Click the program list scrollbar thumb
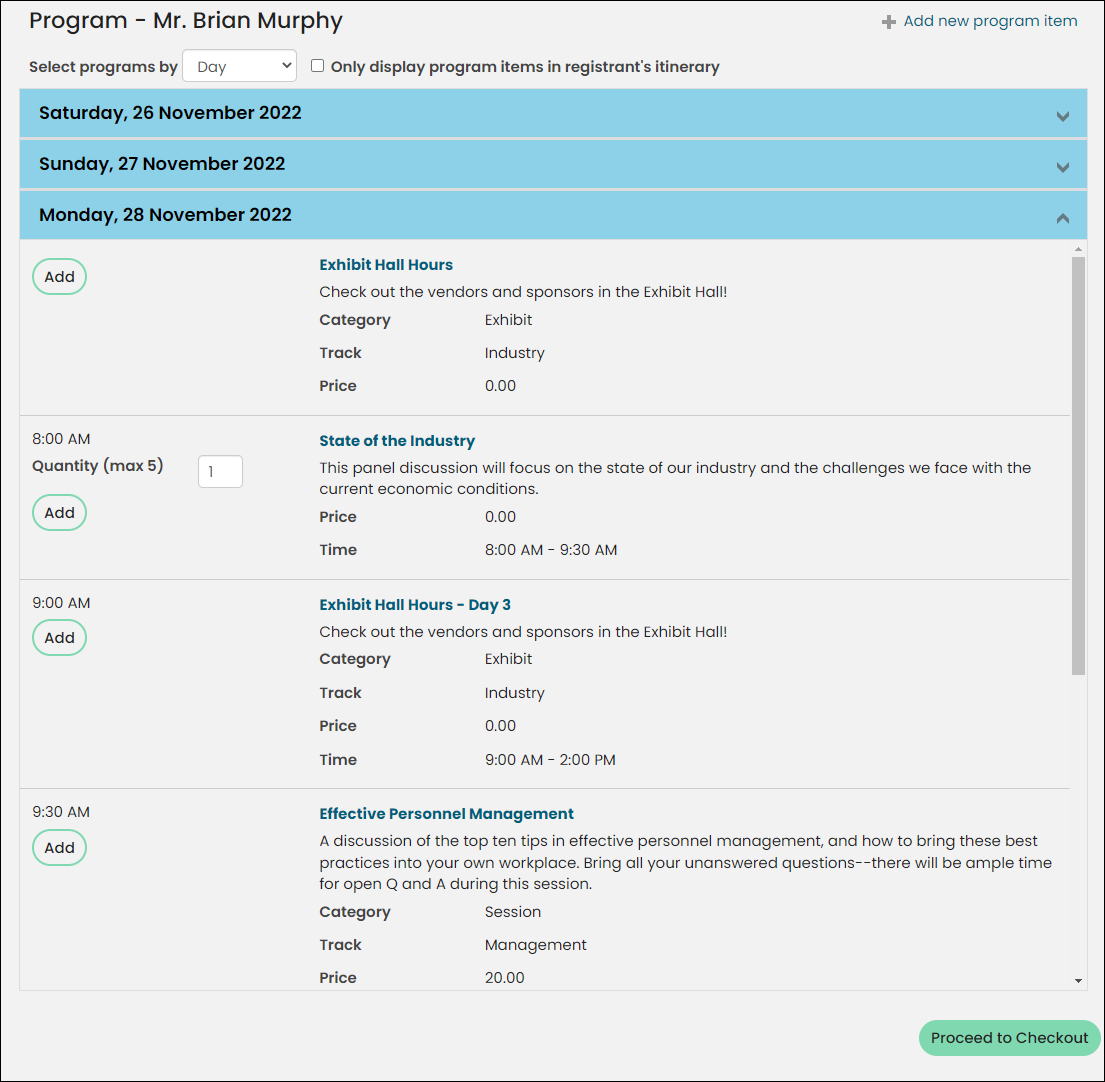 coord(1078,466)
